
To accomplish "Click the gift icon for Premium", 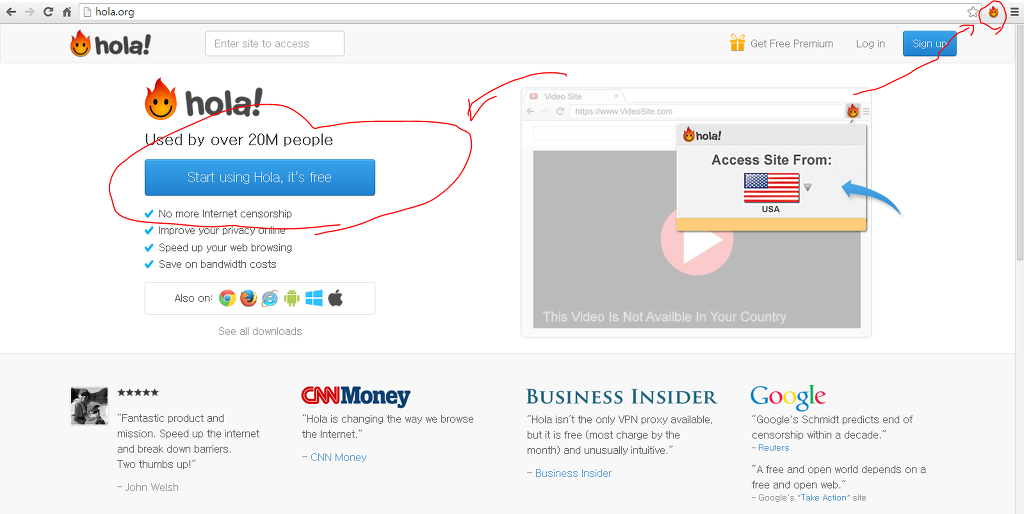I will coord(737,43).
